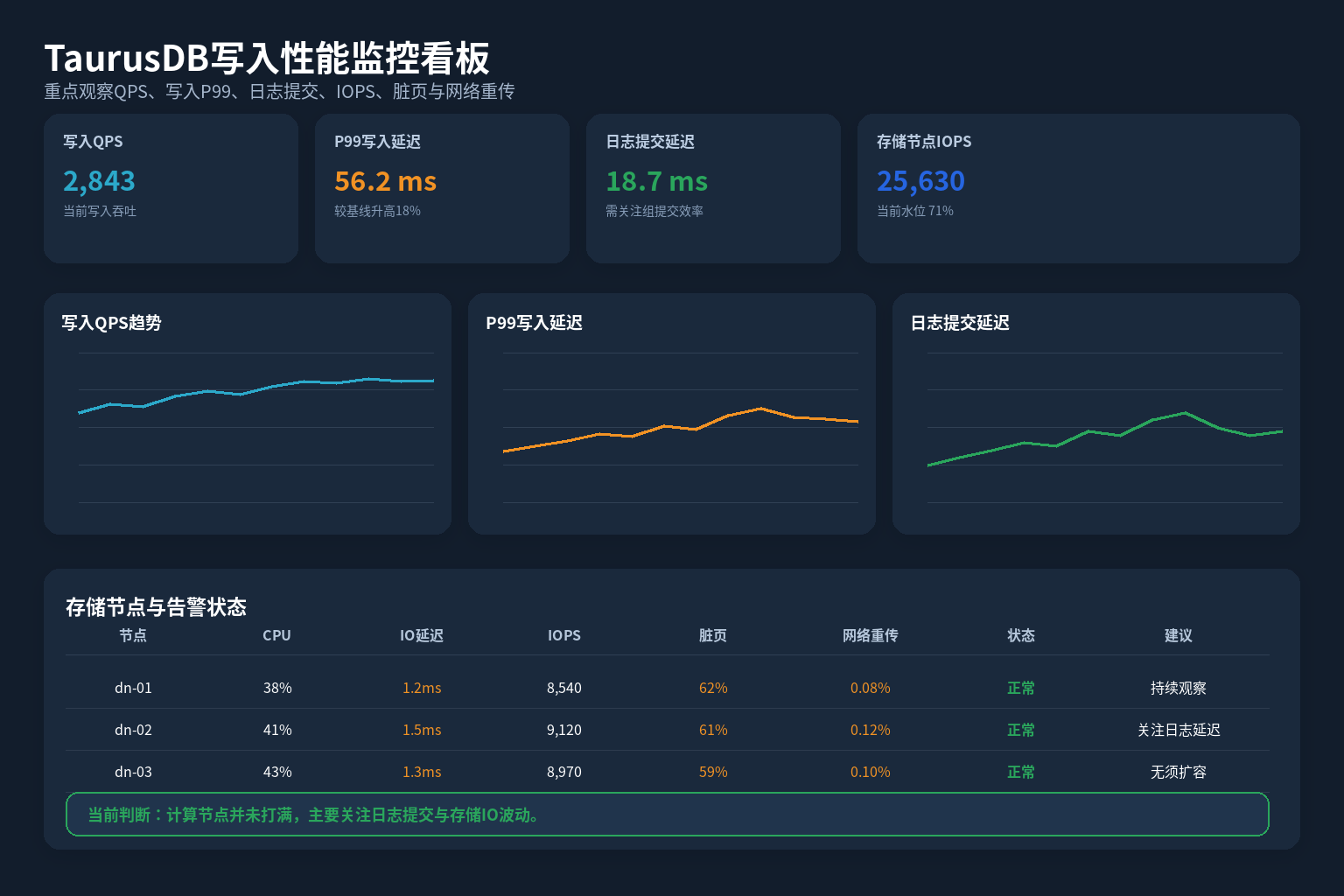
Task: Click the 存储节点IOPS card label
Action: point(924,142)
